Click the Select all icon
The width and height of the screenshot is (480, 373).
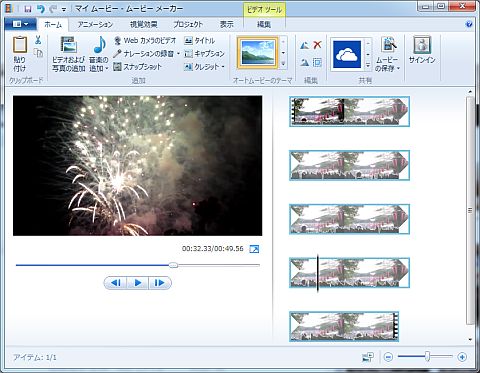[x=317, y=62]
